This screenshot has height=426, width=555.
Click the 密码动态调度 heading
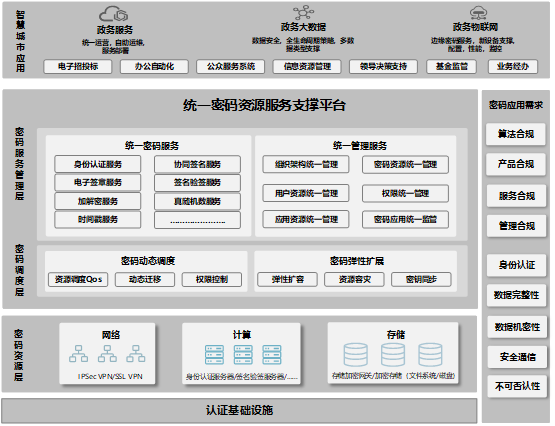tap(148, 261)
